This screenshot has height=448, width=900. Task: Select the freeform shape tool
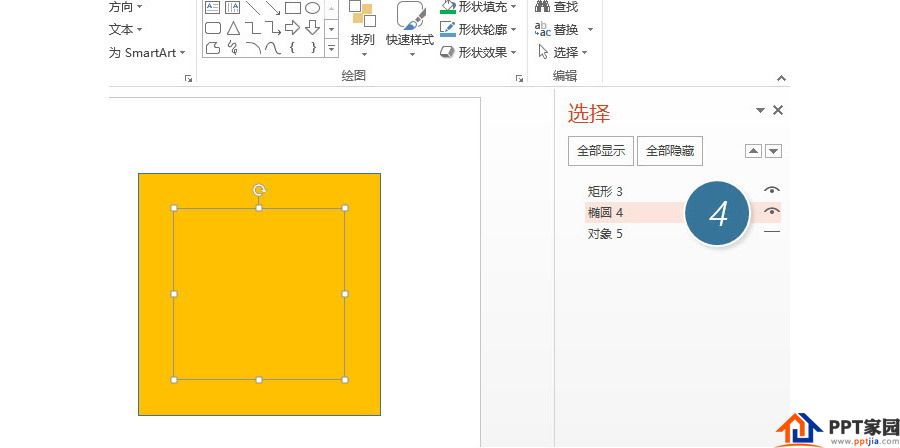(213, 47)
